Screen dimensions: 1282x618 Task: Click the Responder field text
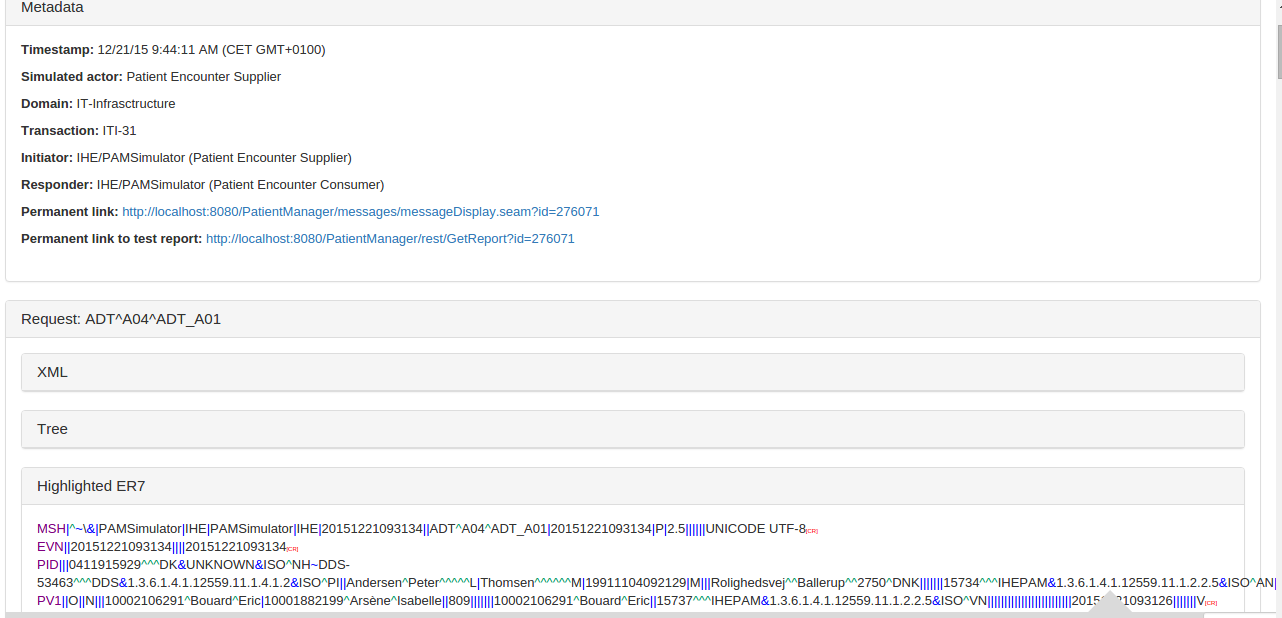pos(240,185)
